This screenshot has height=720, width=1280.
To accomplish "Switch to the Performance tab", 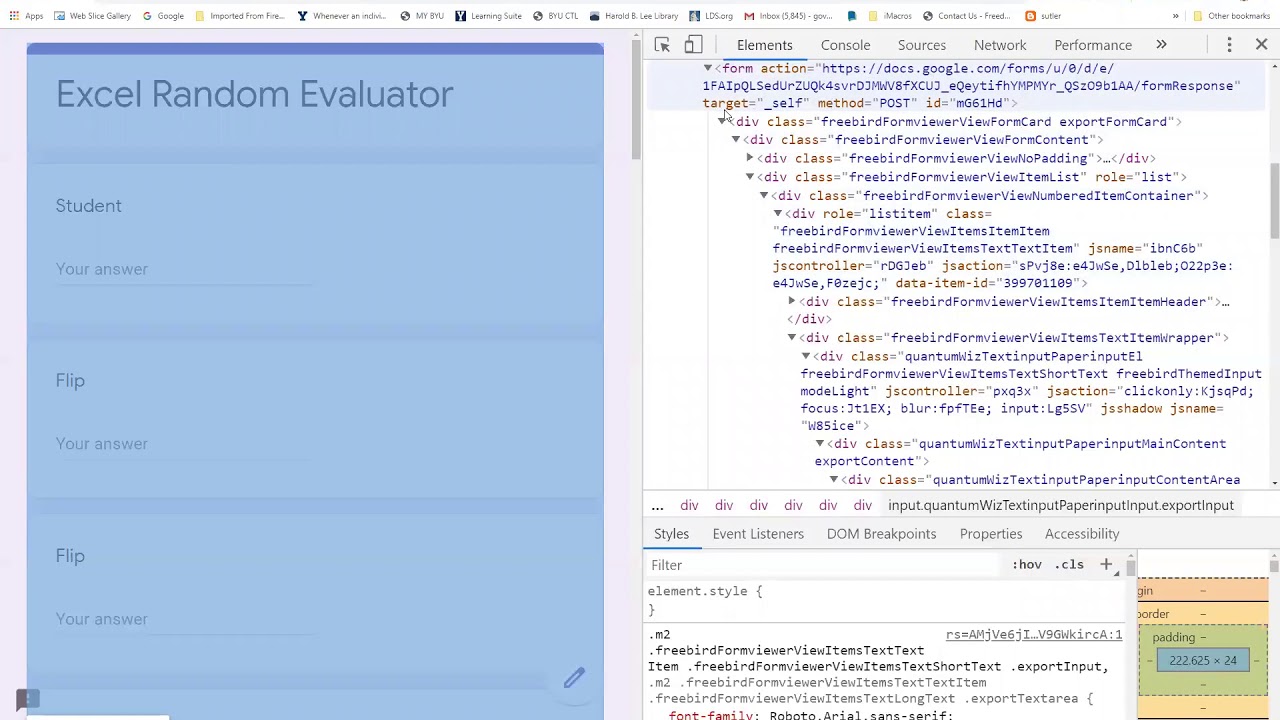I will (x=1093, y=45).
